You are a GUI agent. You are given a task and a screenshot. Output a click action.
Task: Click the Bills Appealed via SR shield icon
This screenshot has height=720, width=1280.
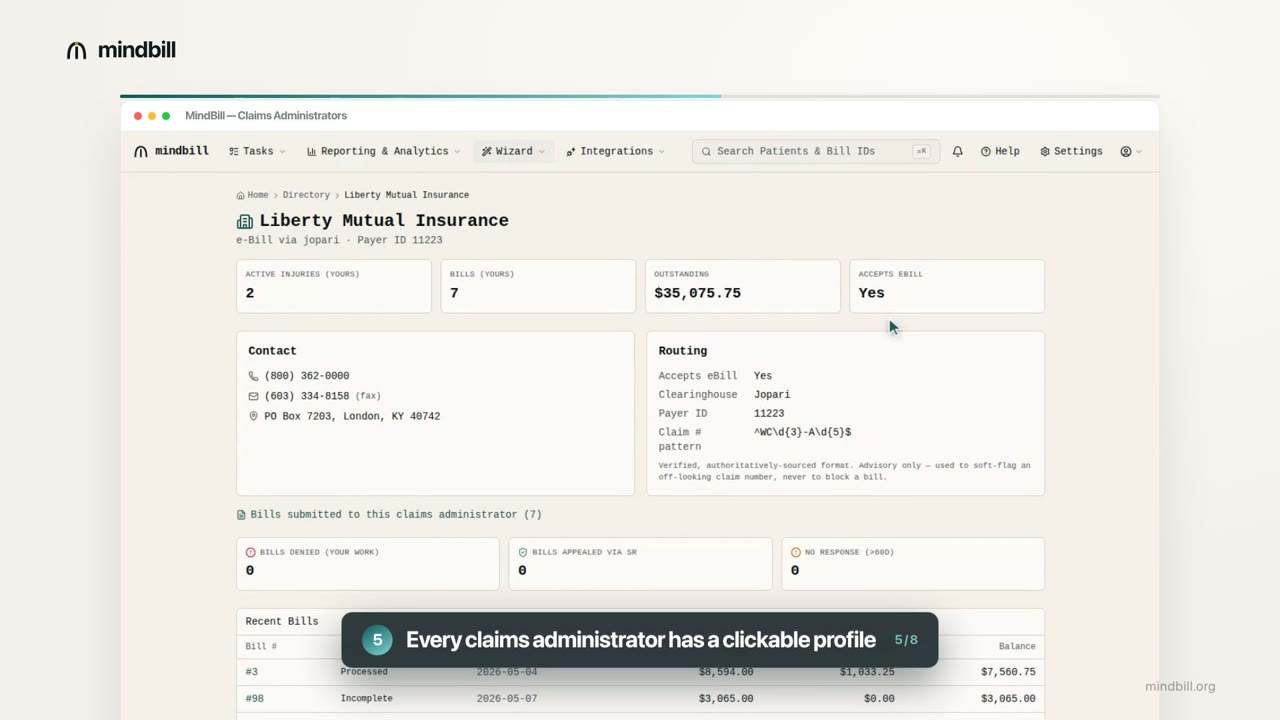point(523,552)
